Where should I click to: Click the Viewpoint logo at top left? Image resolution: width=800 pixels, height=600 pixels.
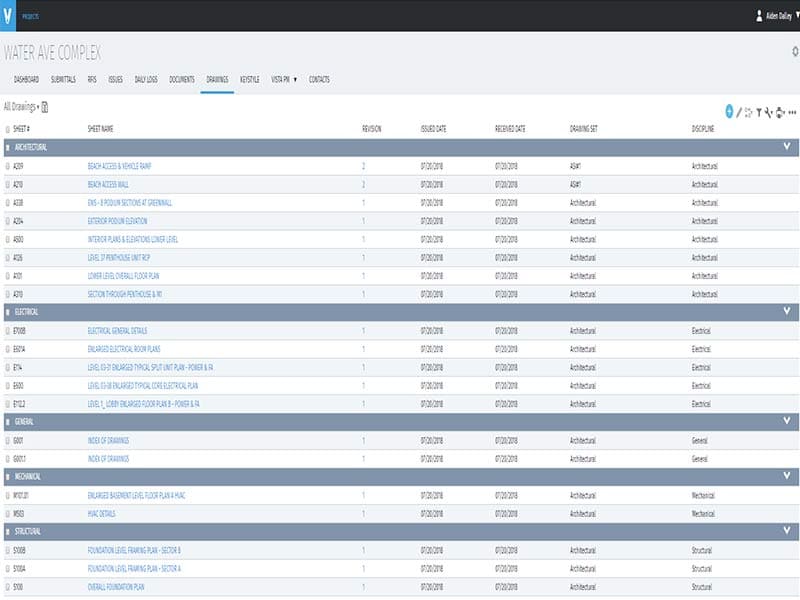8,15
